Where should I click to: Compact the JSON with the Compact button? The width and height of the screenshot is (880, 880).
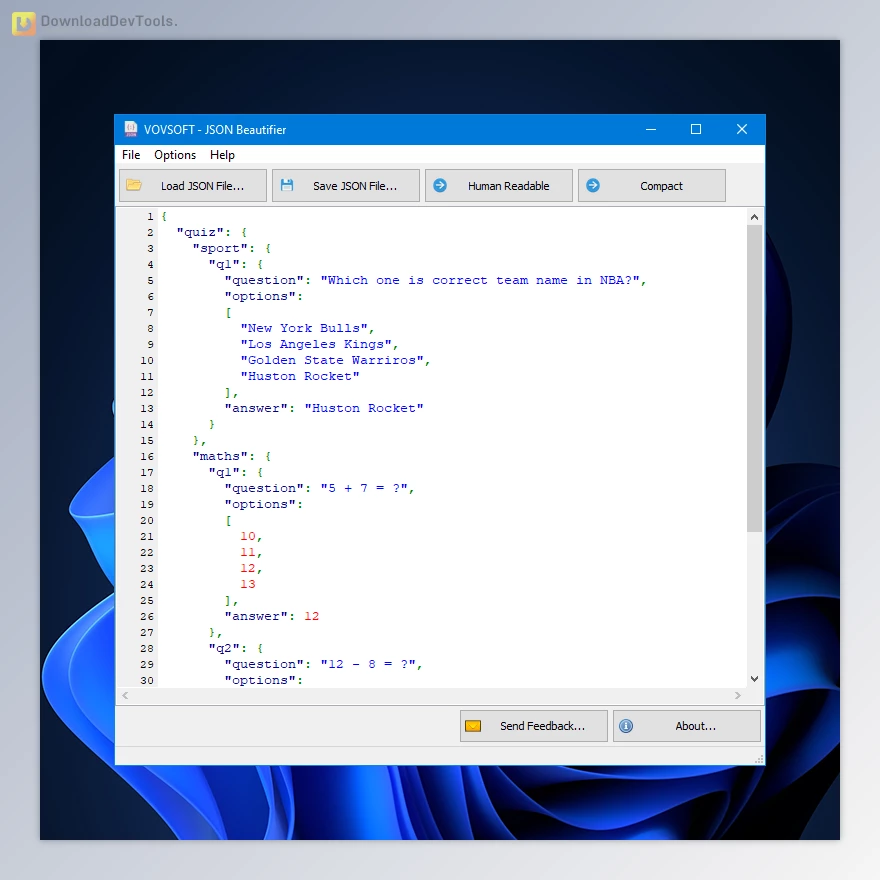coord(651,185)
